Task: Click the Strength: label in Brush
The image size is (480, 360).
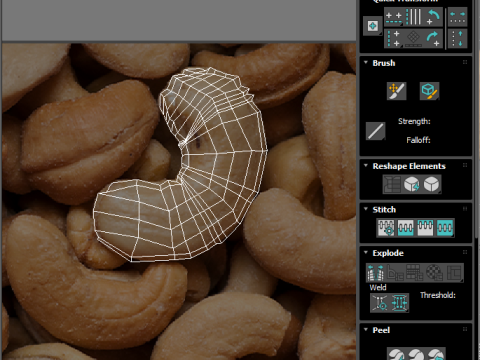Action: click(414, 122)
